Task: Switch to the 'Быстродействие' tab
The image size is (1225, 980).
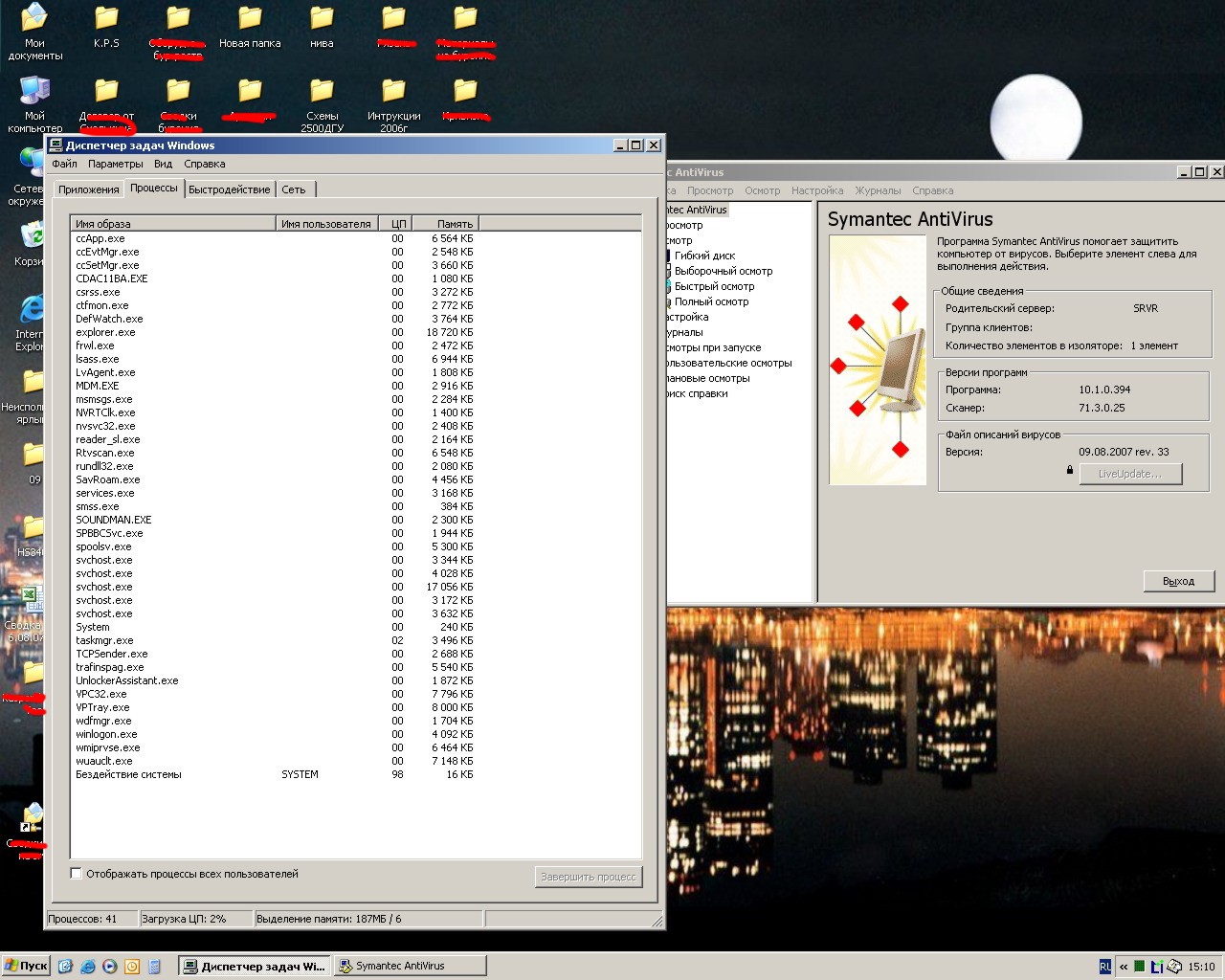Action: (x=229, y=189)
